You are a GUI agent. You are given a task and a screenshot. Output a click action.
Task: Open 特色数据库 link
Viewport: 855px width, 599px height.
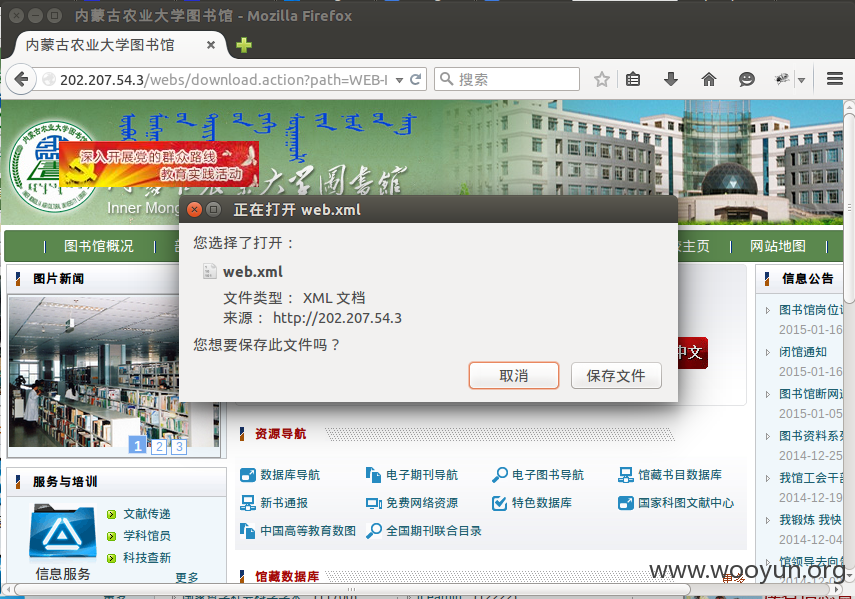541,503
